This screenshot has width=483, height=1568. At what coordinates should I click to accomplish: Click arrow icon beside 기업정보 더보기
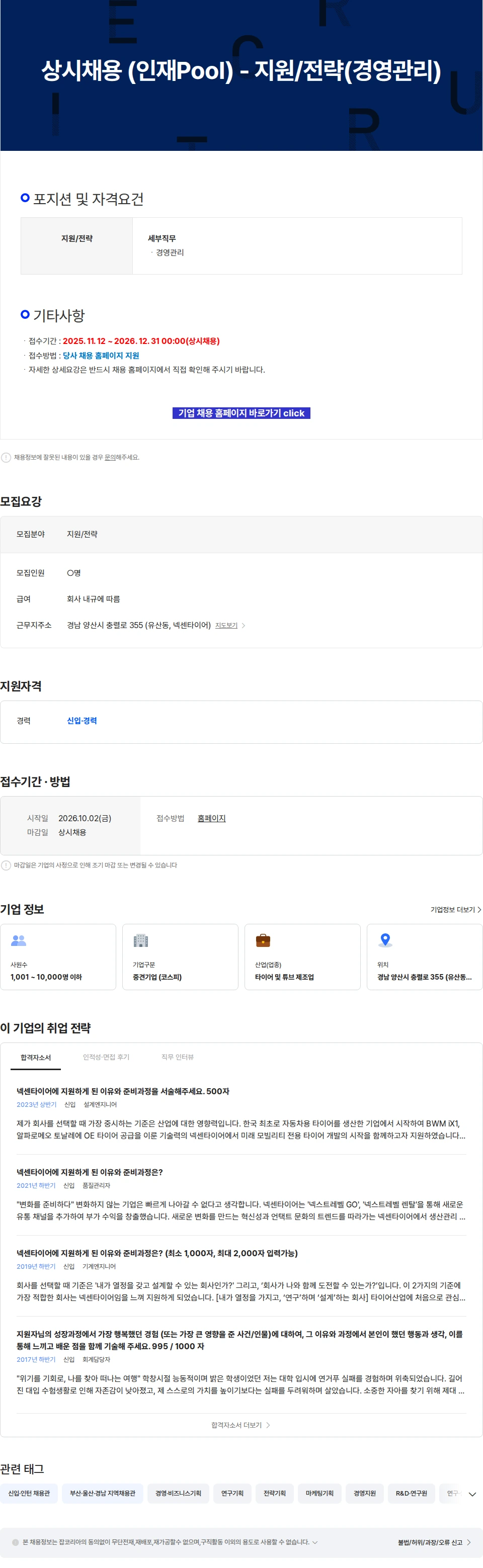[x=479, y=909]
